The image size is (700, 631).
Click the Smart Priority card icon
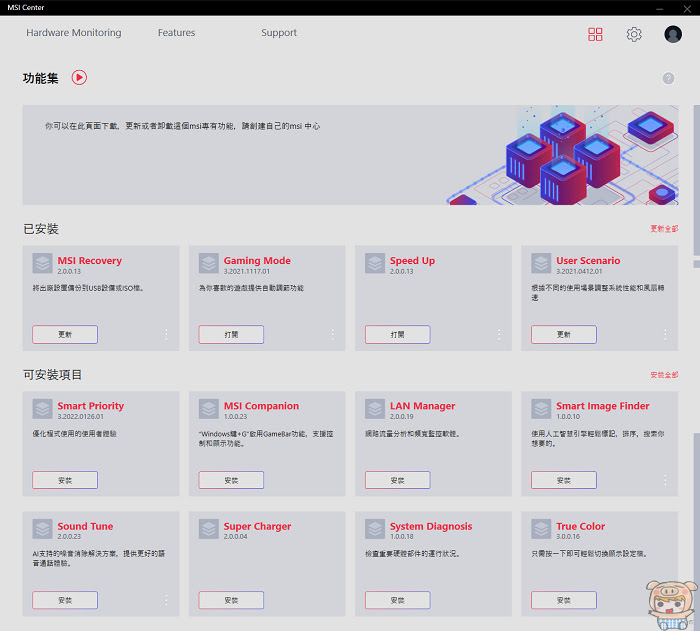click(42, 409)
